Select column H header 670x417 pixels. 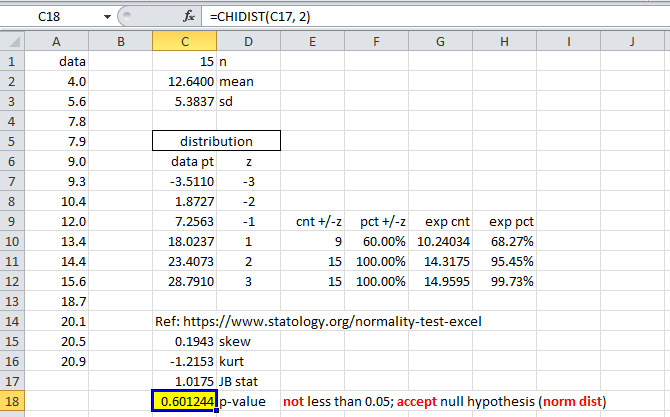pyautogui.click(x=505, y=41)
